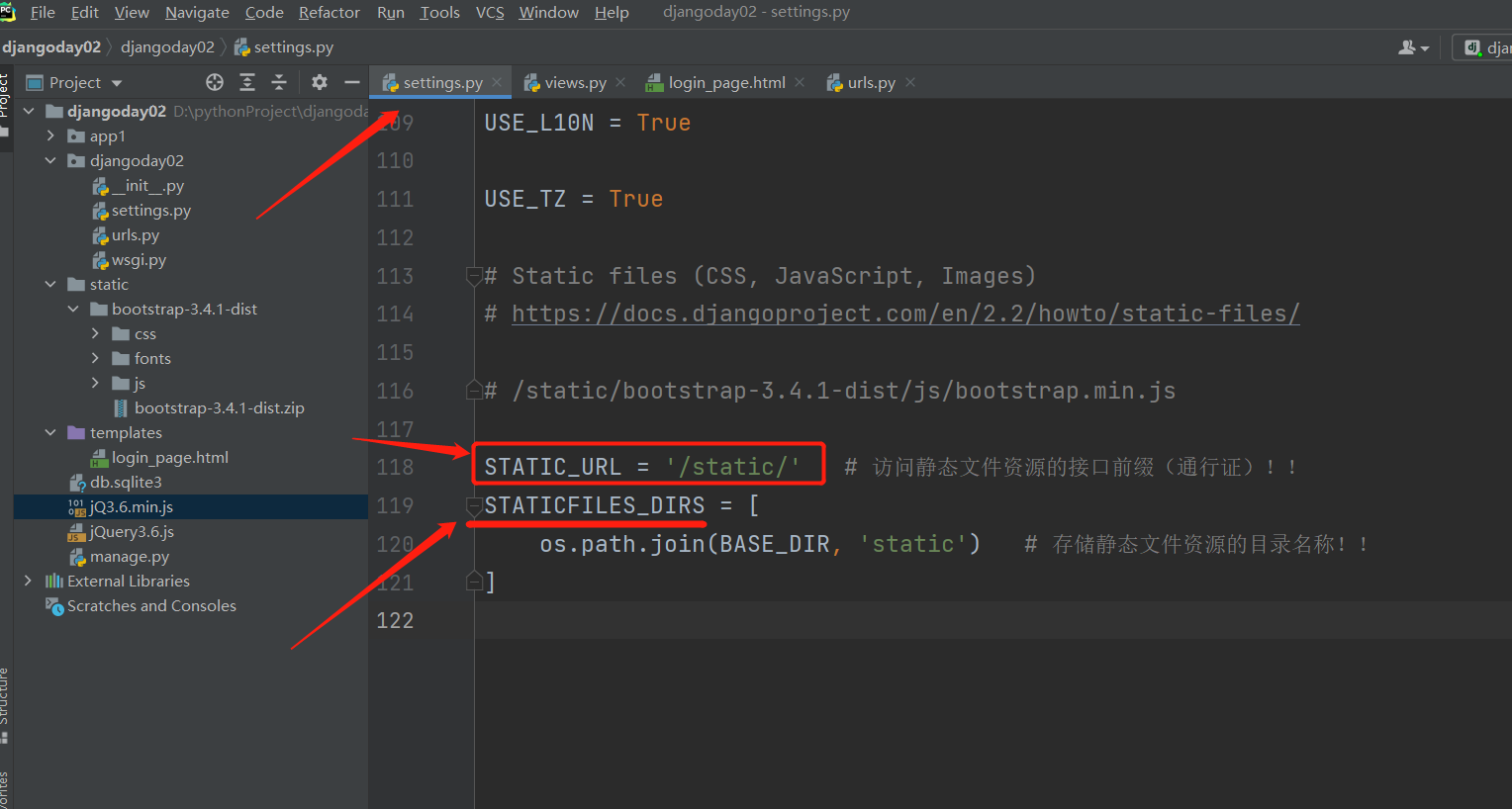1512x809 pixels.
Task: Hide the Project panel with minus icon
Action: (351, 83)
